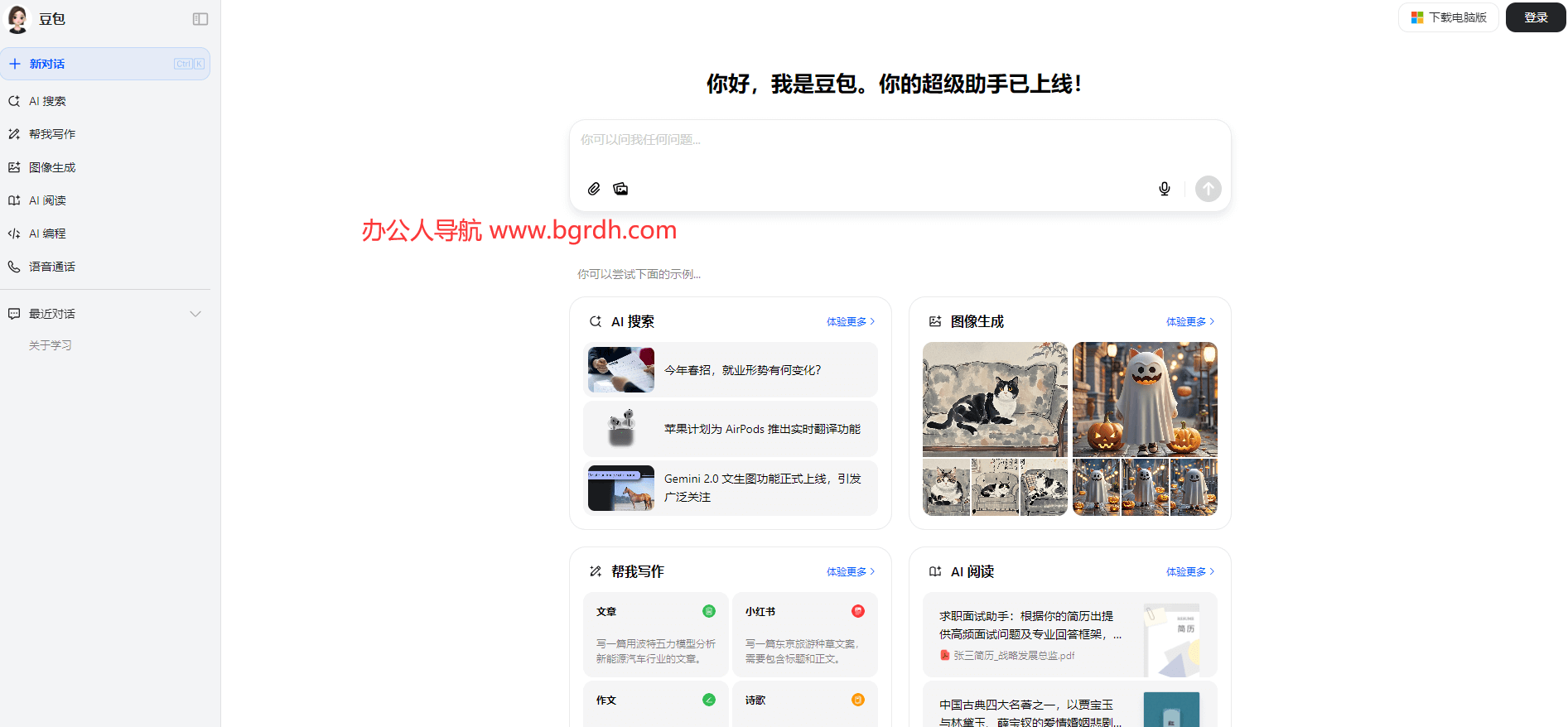This screenshot has height=727, width=1568.
Task: Click the AI 搜索 card header icon
Action: click(x=596, y=321)
